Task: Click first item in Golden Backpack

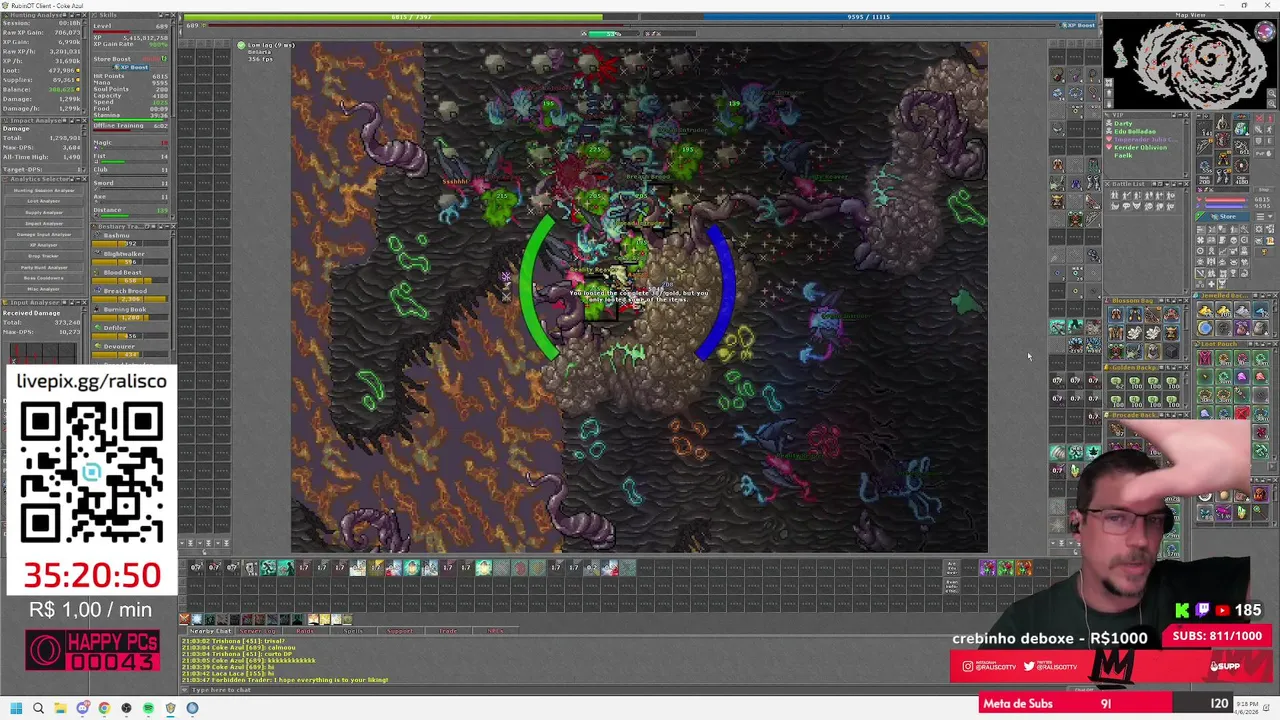Action: click(1116, 382)
